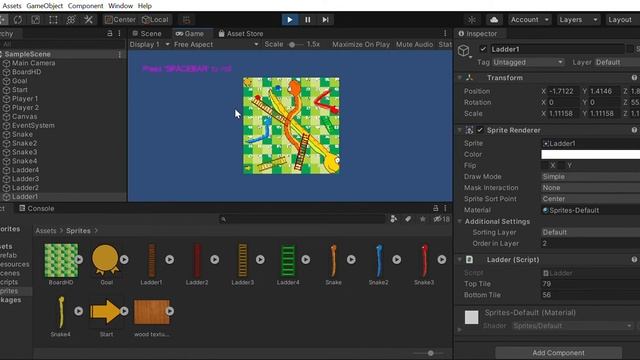Switch to the Asset Store tab
The image size is (640, 360).
[x=241, y=33]
